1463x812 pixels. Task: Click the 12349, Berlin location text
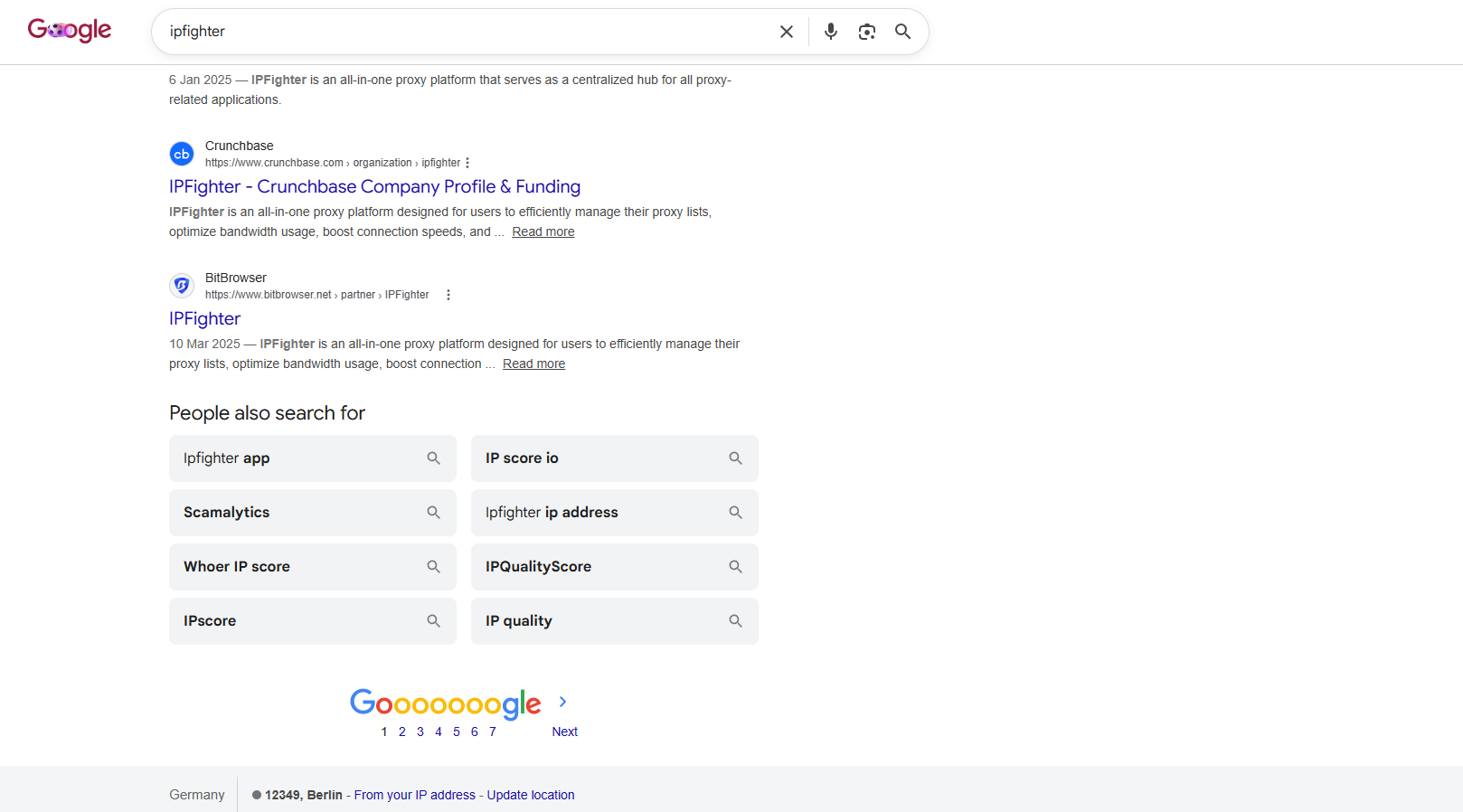[x=304, y=795]
